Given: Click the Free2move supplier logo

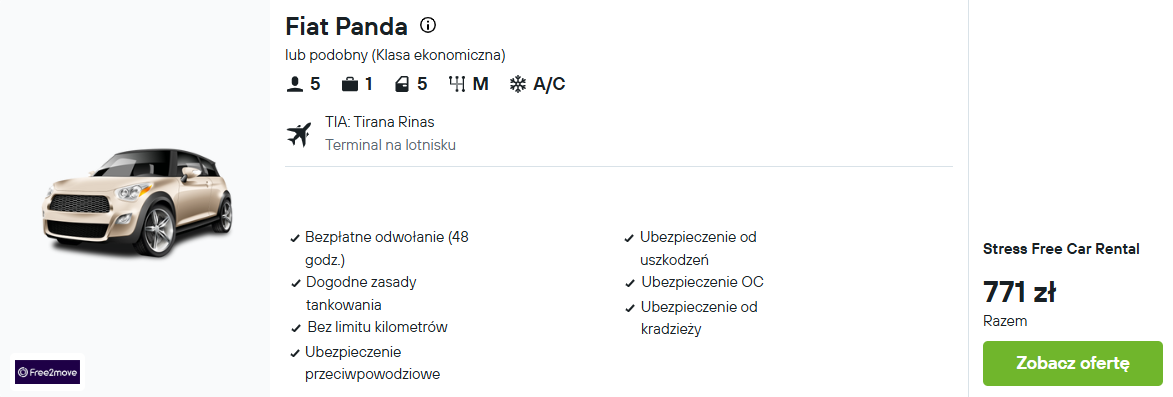Looking at the screenshot, I should pyautogui.click(x=48, y=372).
